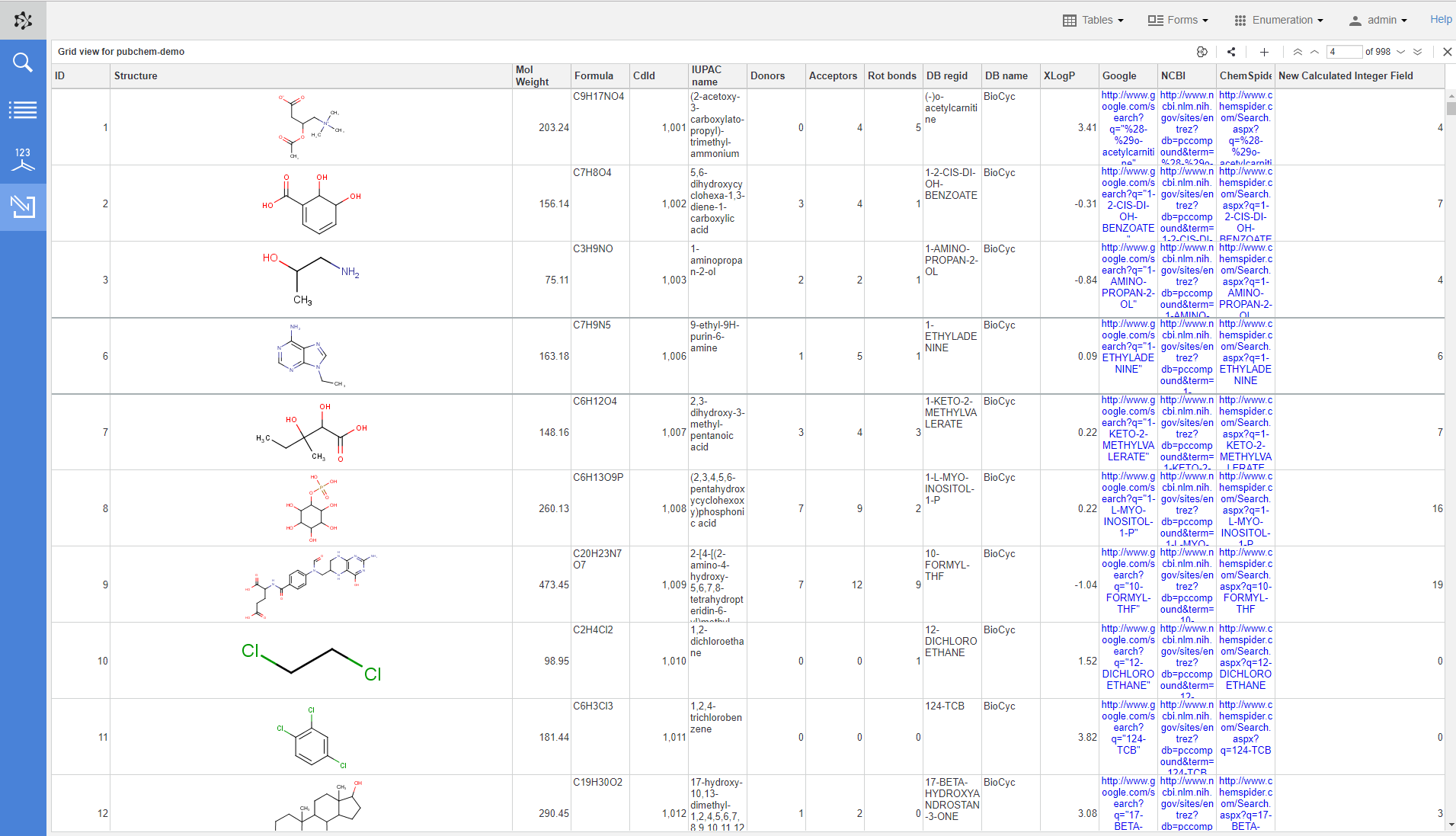
Task: Click the Help link
Action: click(1440, 20)
